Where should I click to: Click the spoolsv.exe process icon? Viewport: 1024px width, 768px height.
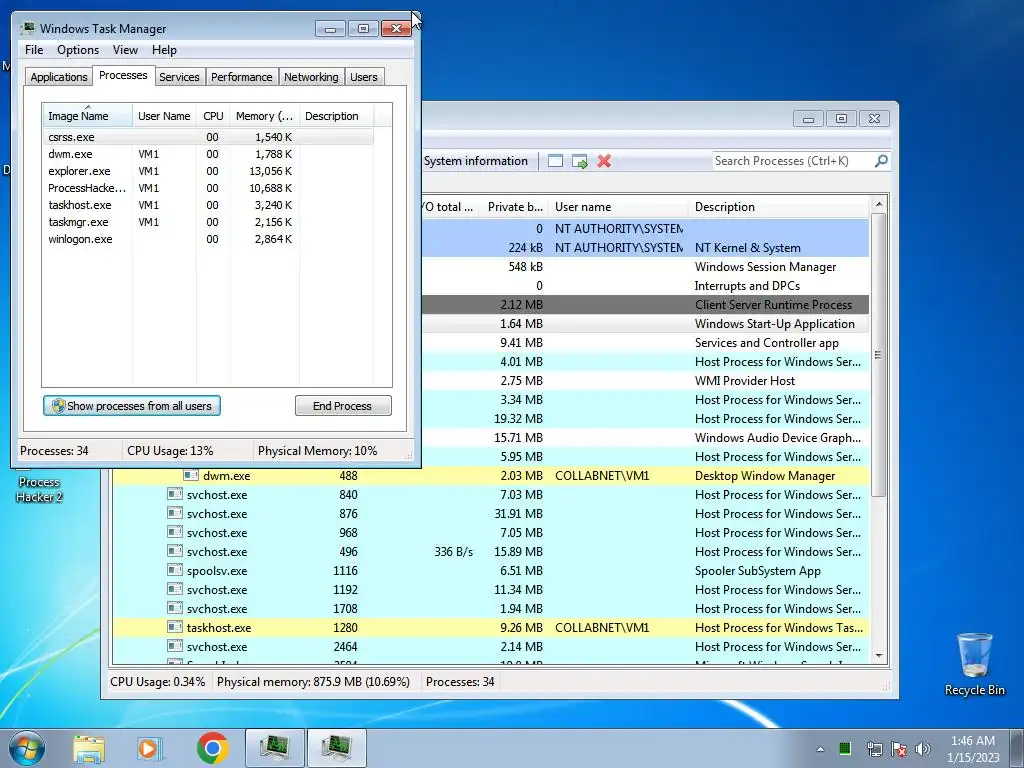point(174,569)
